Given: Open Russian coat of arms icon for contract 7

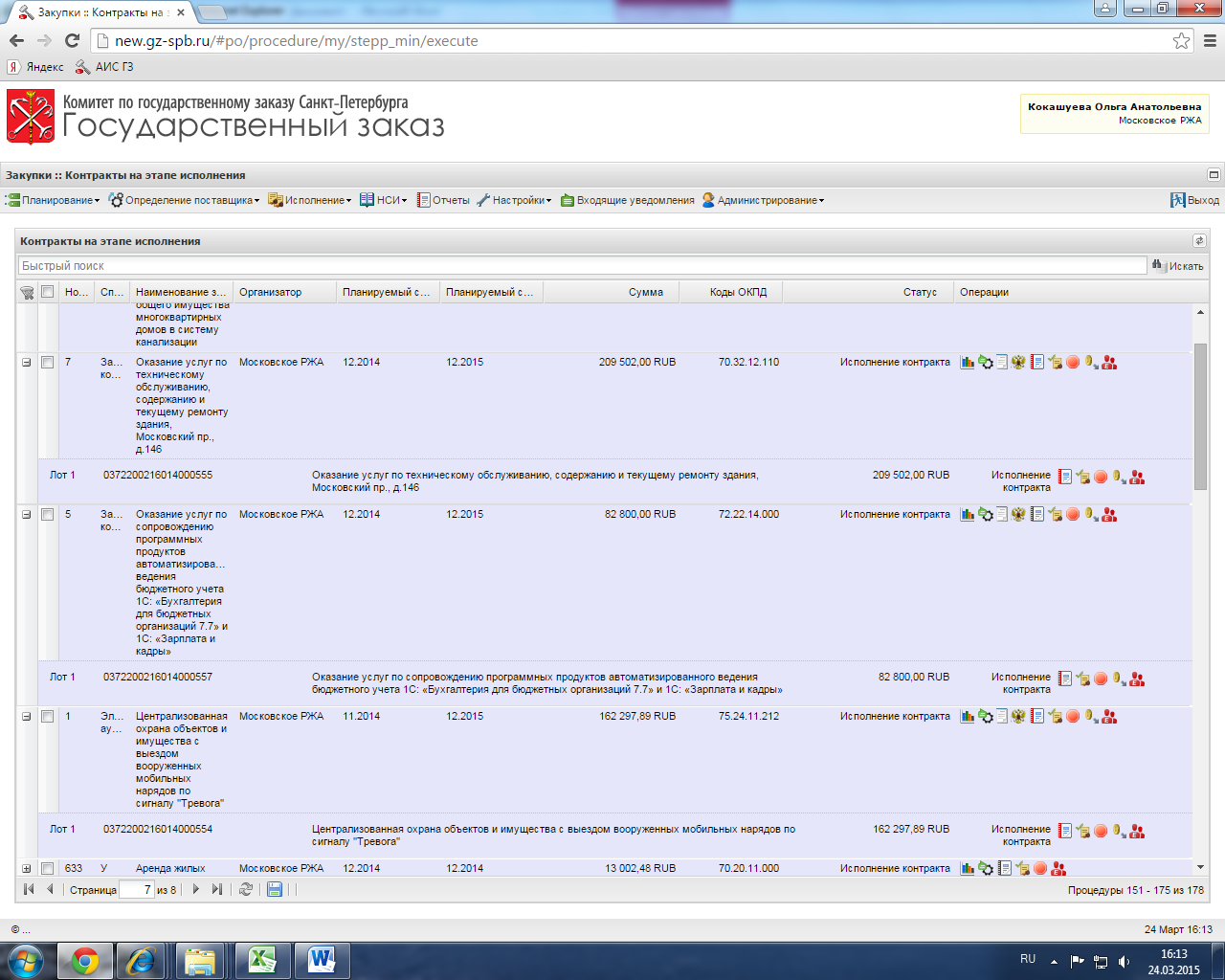Looking at the screenshot, I should point(1018,362).
